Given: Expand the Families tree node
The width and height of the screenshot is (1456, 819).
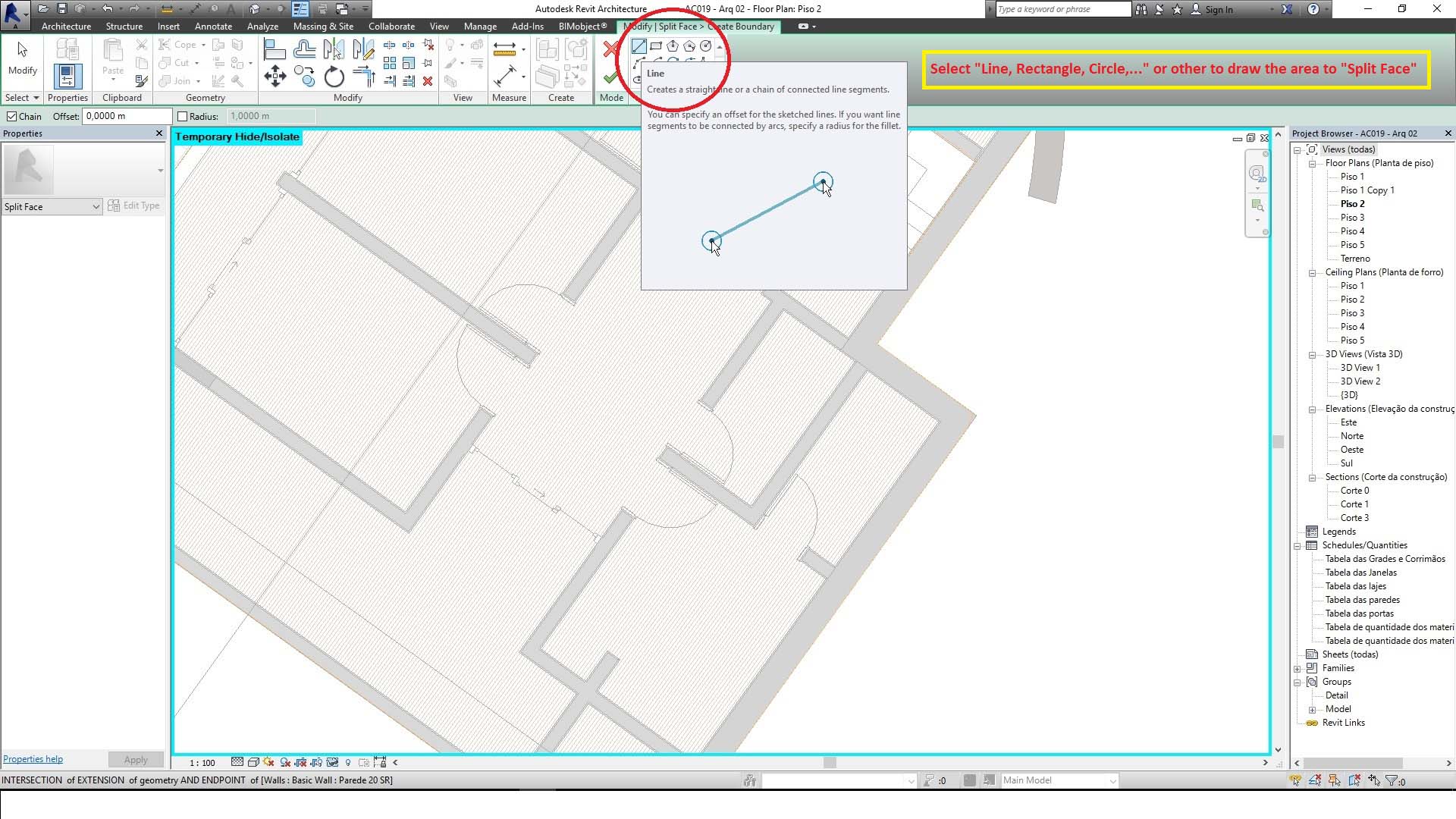Looking at the screenshot, I should (x=1298, y=668).
